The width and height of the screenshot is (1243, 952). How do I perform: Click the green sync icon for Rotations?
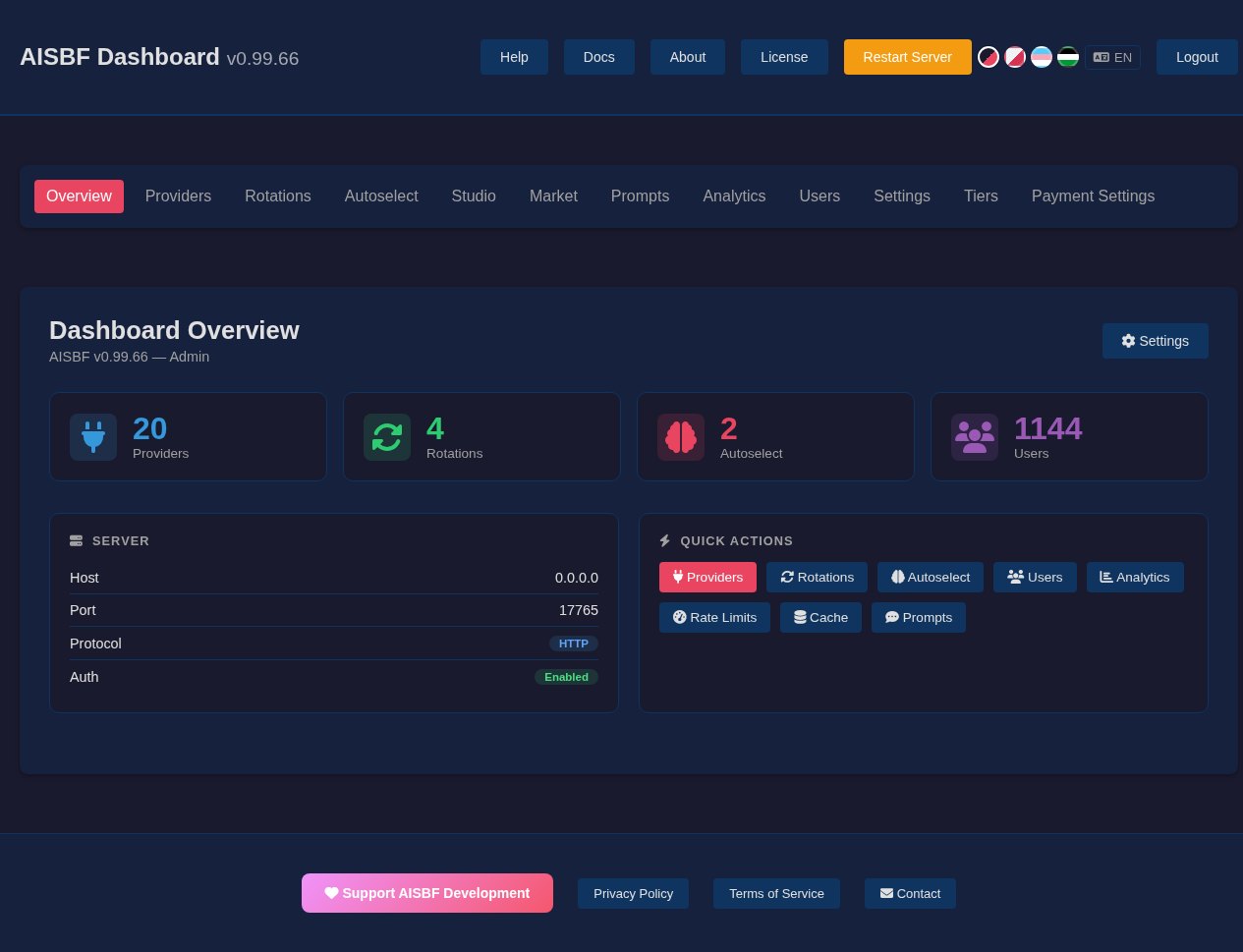point(387,437)
